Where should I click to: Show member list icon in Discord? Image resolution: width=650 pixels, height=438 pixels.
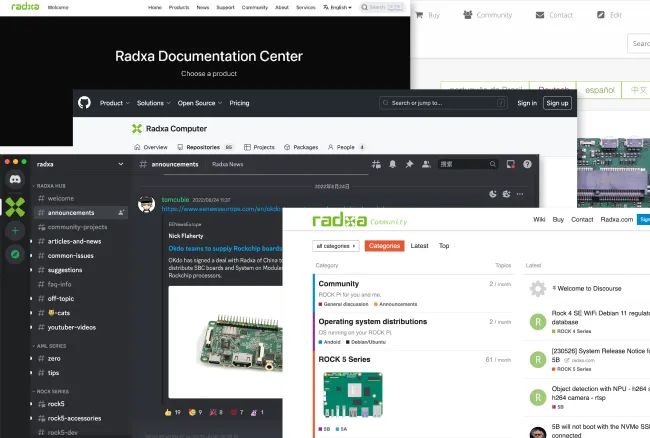pyautogui.click(x=426, y=164)
